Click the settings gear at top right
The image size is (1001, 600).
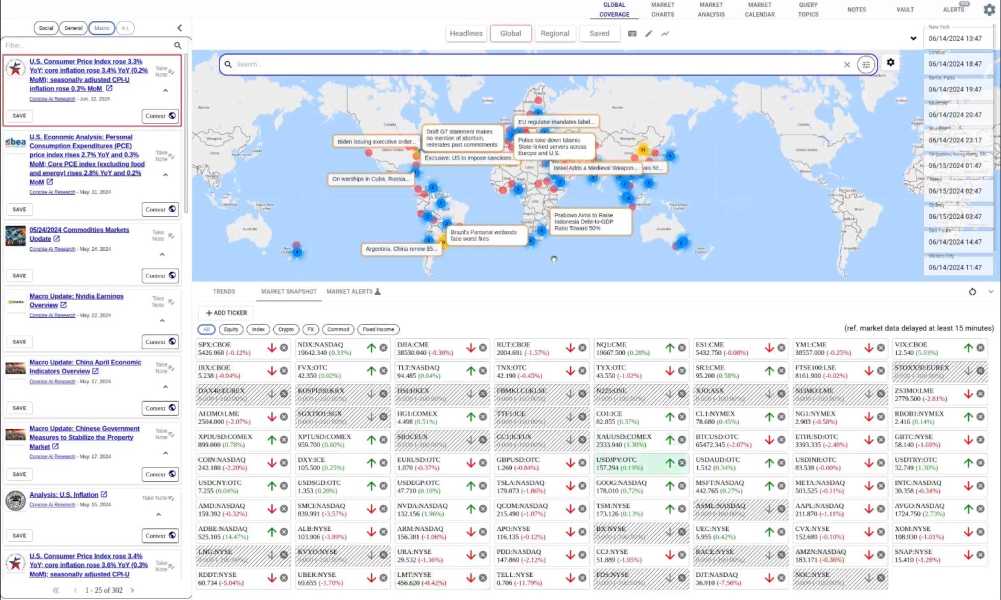(x=989, y=8)
